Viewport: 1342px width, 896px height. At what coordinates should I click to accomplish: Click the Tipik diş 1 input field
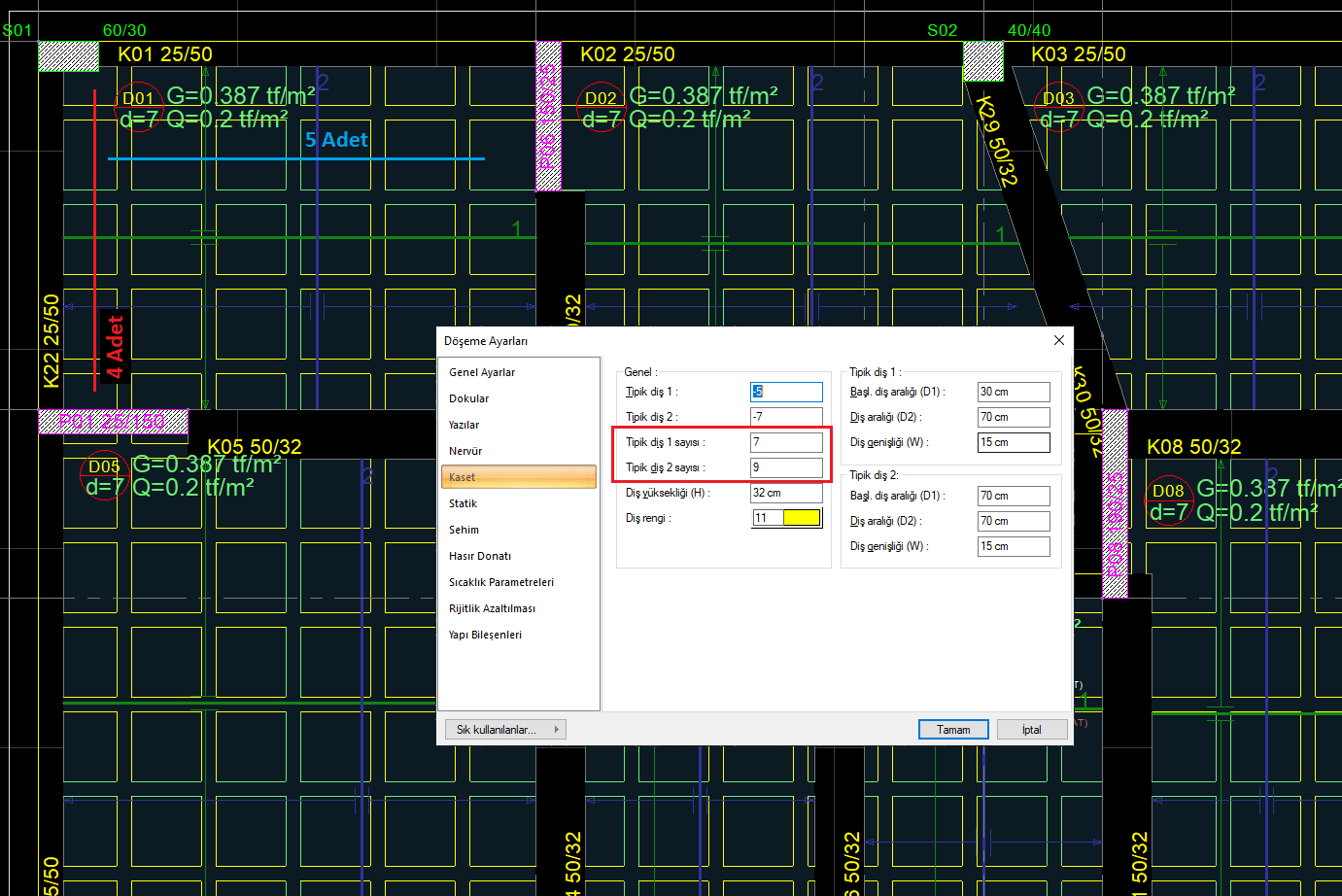tap(786, 392)
